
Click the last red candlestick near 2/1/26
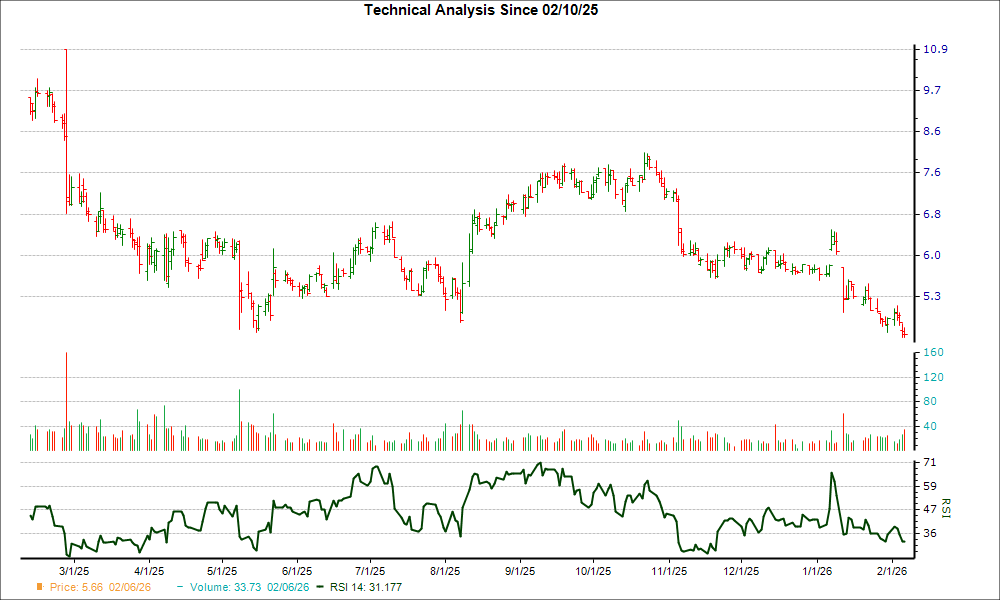(x=903, y=333)
